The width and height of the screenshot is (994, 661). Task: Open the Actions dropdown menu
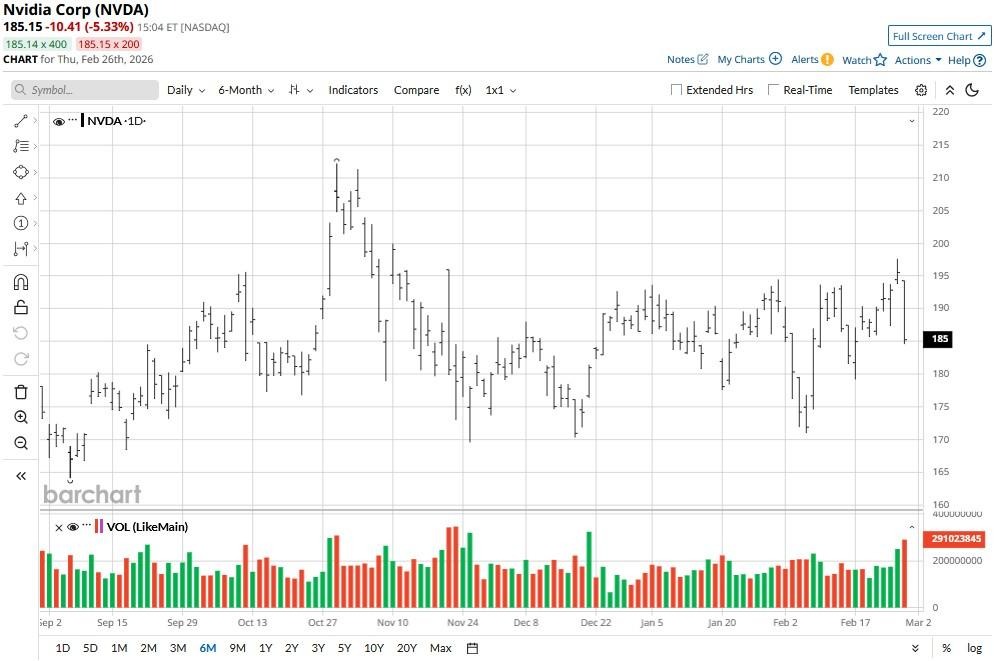[918, 60]
